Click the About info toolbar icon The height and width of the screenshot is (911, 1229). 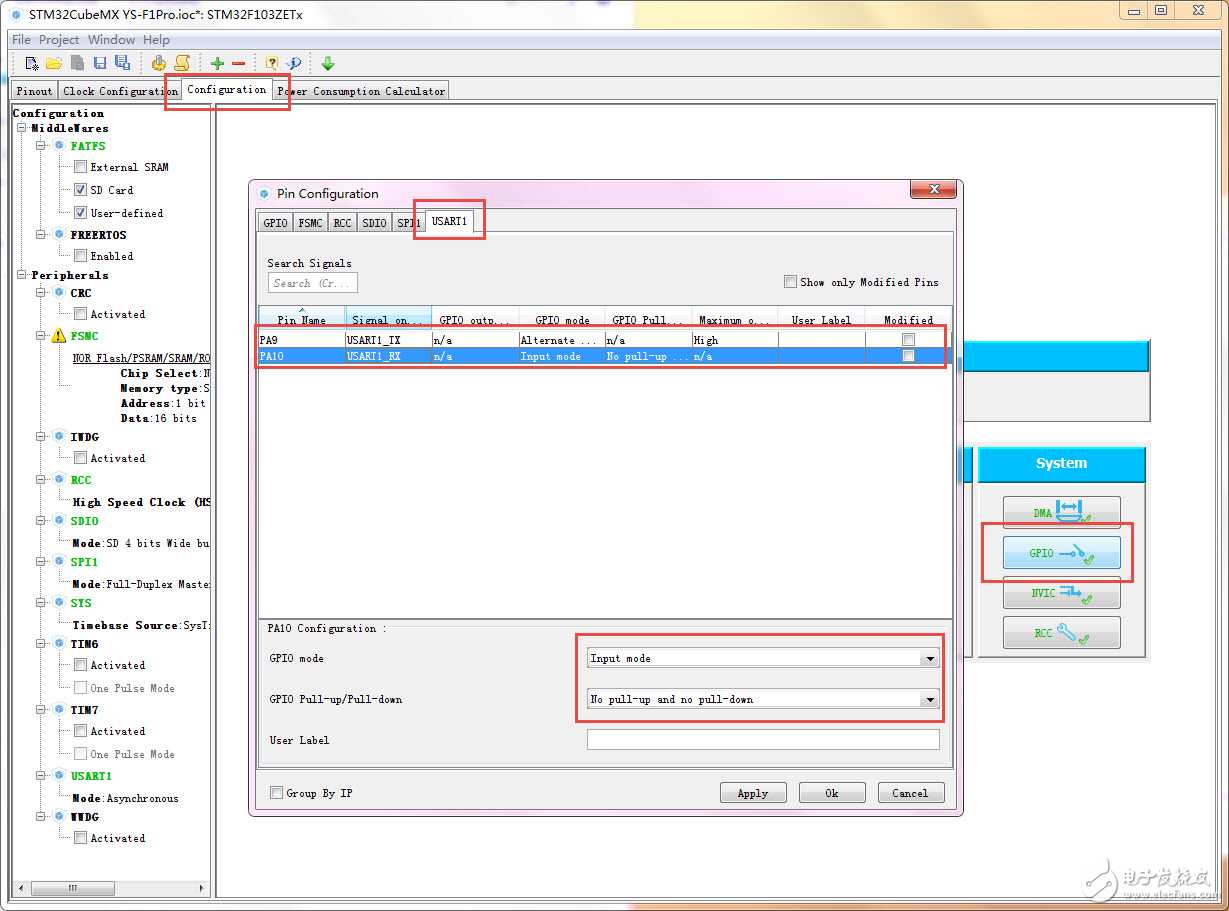coord(294,63)
